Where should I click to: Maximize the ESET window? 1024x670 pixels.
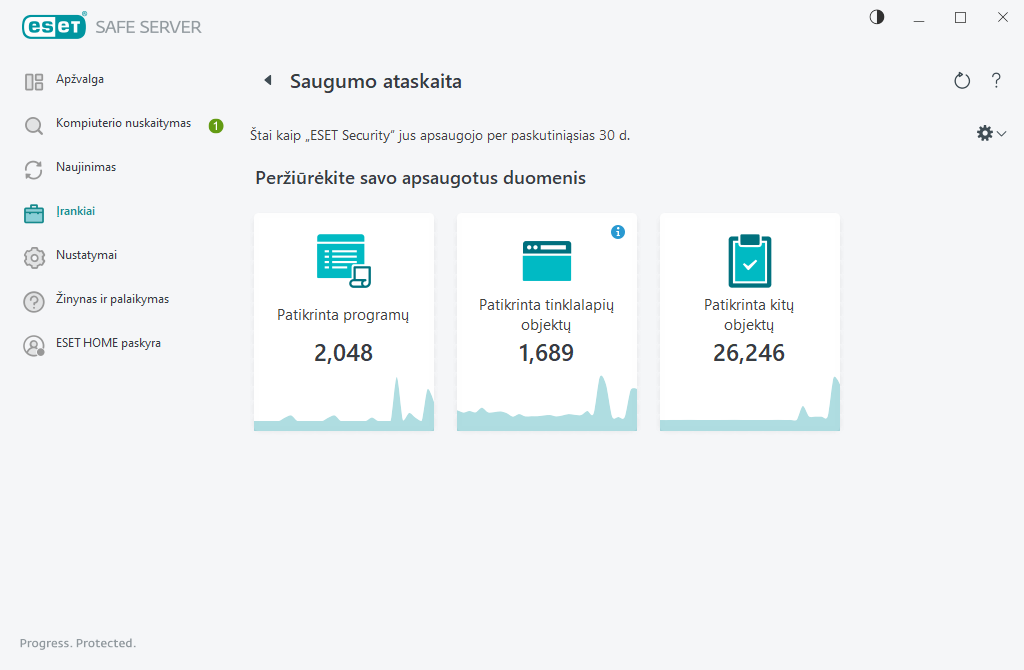pos(961,18)
